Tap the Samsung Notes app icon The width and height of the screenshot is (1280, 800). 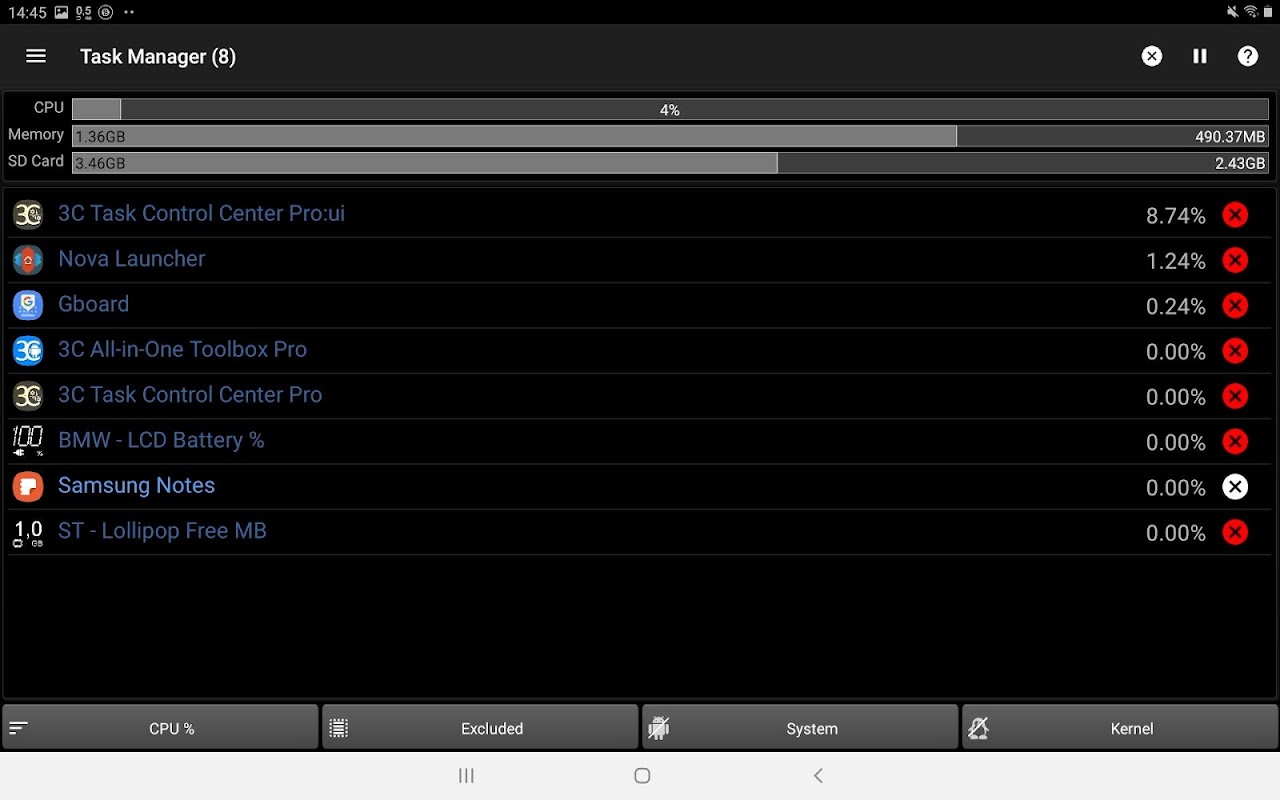tap(28, 486)
